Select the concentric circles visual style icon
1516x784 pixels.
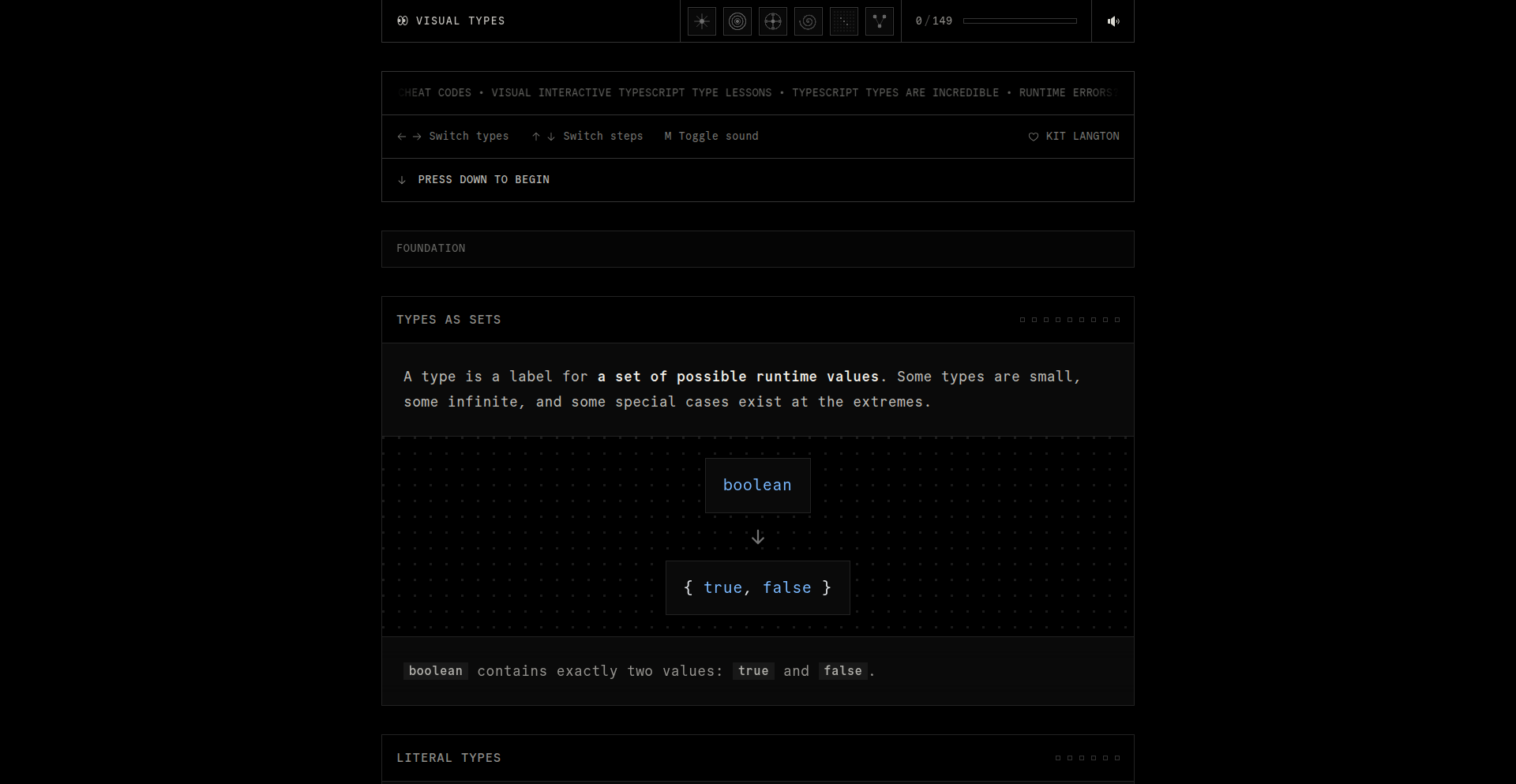(737, 21)
